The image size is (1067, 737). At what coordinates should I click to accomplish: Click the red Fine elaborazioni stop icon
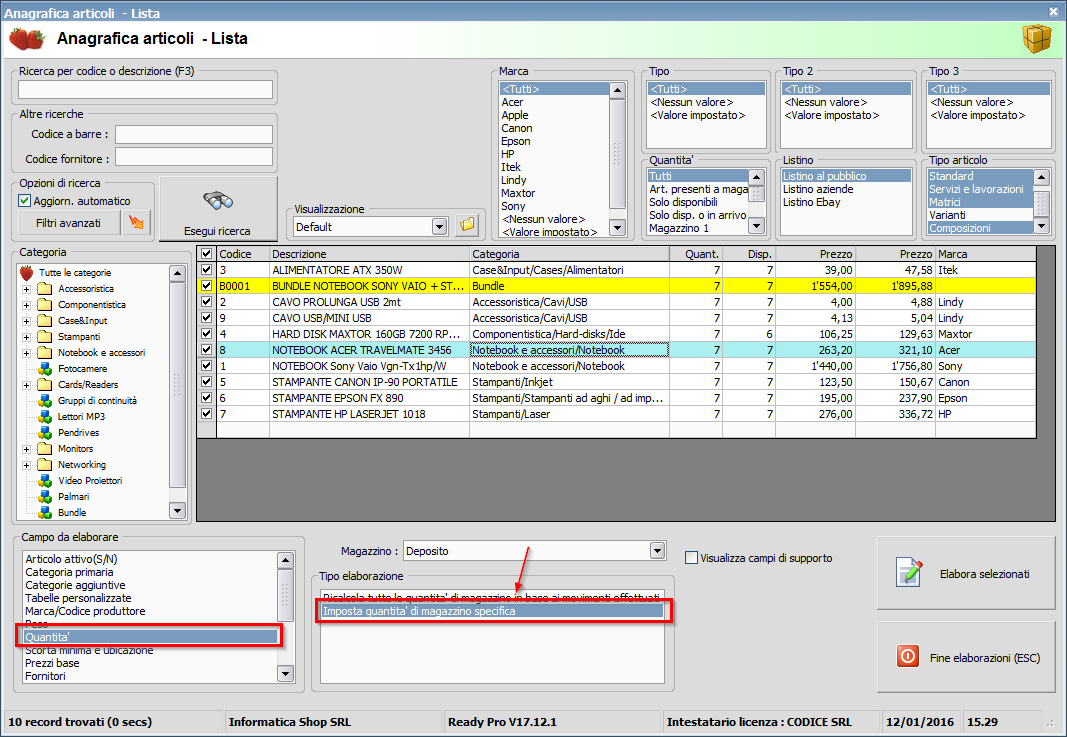click(x=908, y=657)
